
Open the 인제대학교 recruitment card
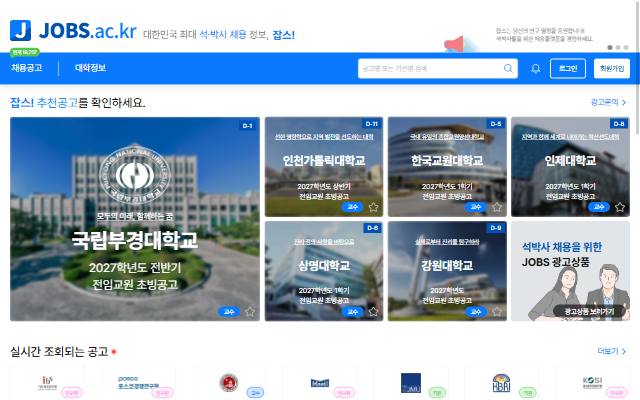[x=570, y=167]
